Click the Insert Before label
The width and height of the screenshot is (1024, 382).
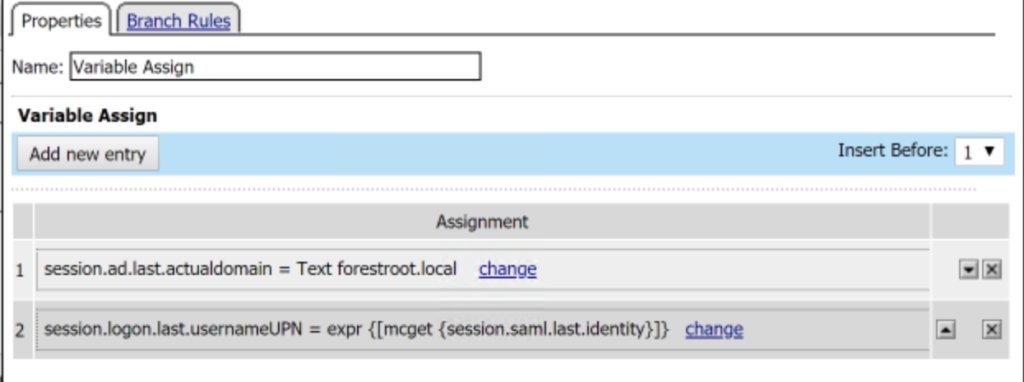[x=893, y=151]
